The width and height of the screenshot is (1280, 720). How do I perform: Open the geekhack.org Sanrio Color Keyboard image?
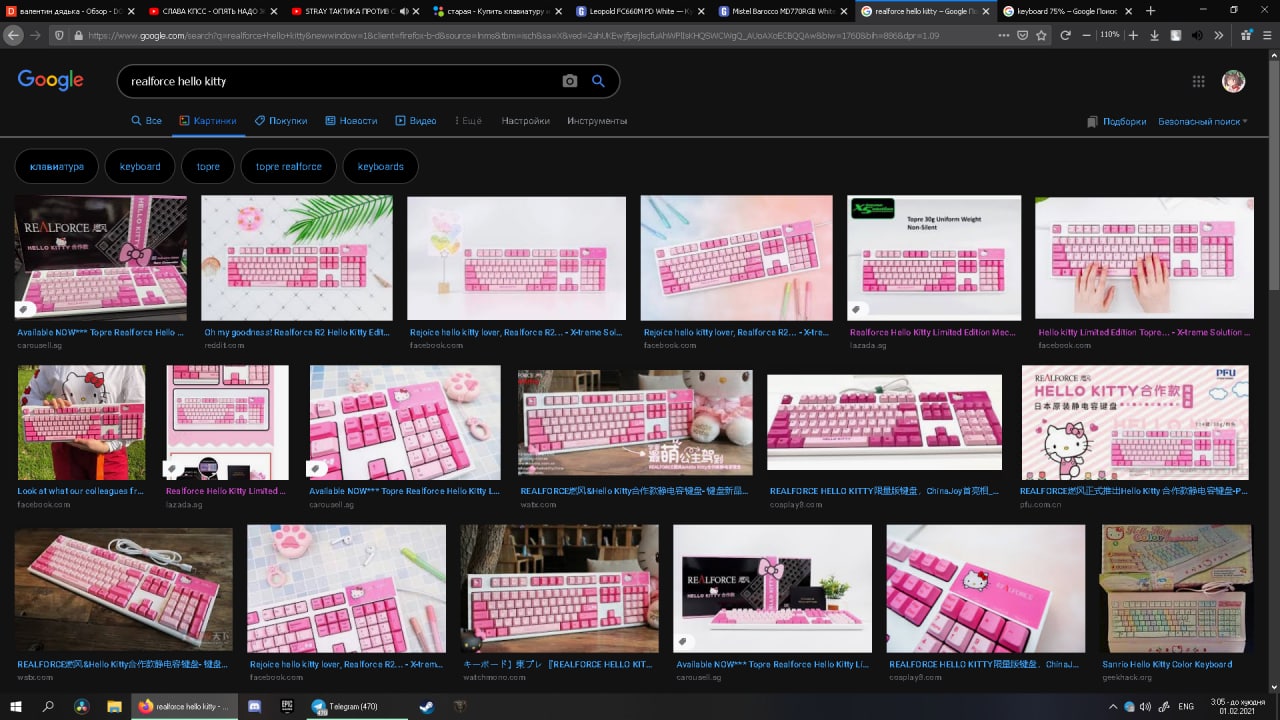click(x=1177, y=589)
